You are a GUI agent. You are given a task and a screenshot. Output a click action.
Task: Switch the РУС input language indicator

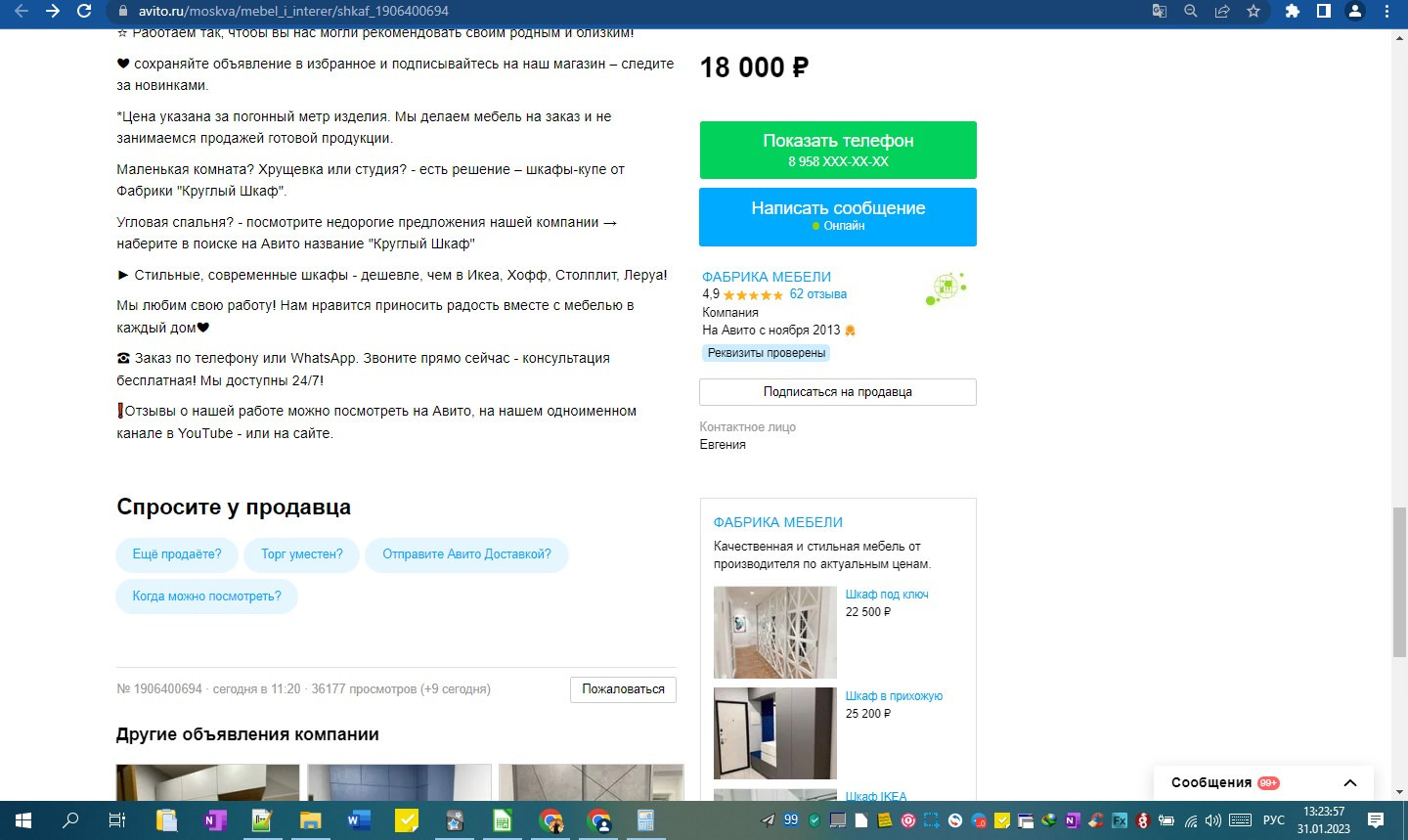coord(1273,820)
